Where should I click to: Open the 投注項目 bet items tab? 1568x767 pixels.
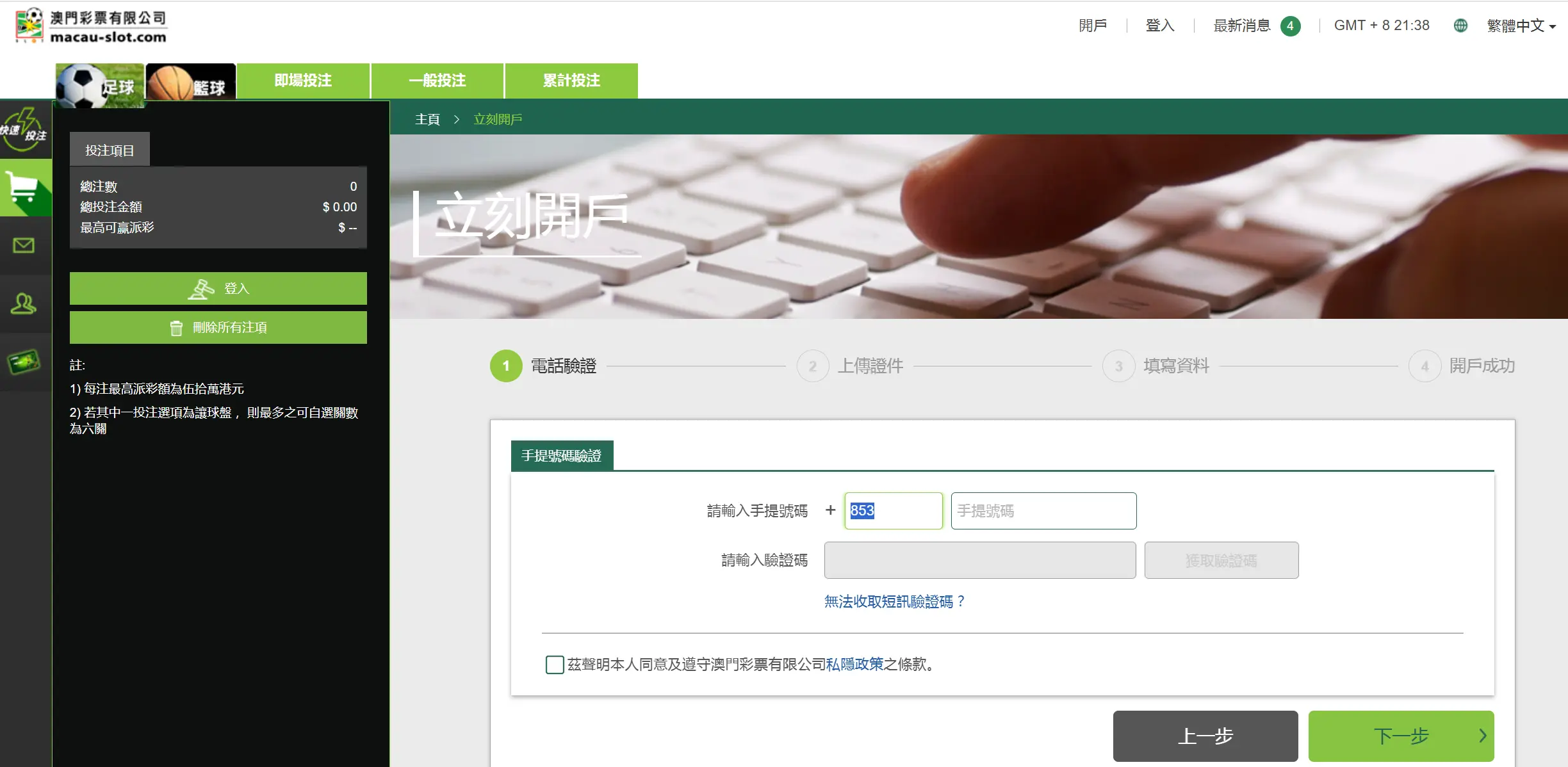coord(110,150)
